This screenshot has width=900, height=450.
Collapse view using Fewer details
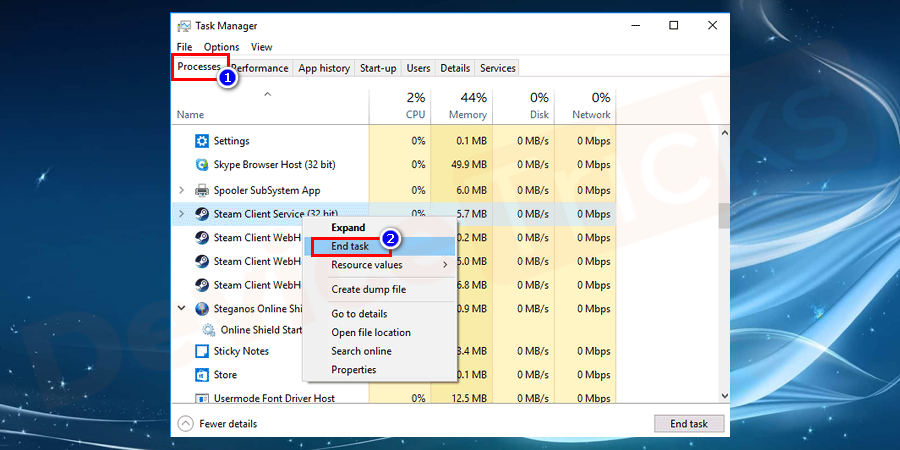click(218, 424)
